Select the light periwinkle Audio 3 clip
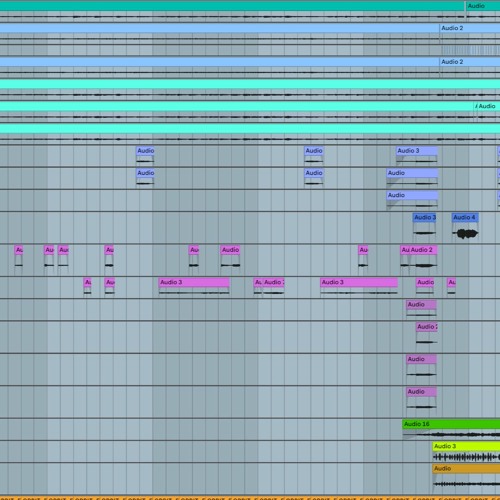 (417, 151)
